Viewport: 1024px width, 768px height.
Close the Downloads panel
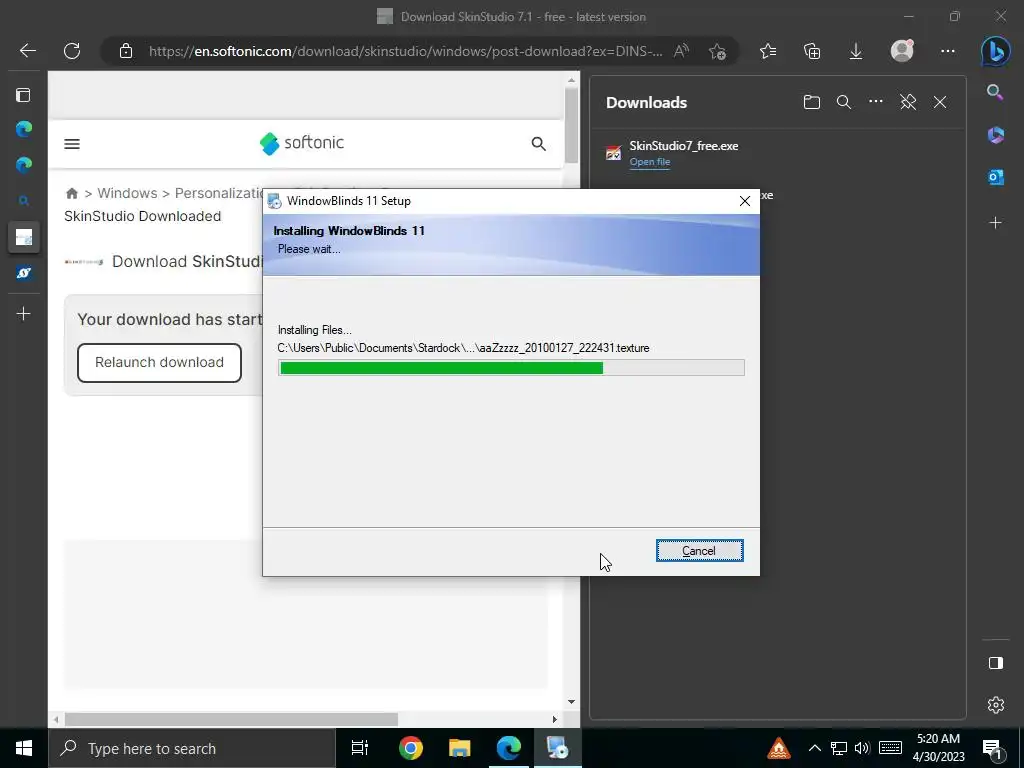coord(940,102)
